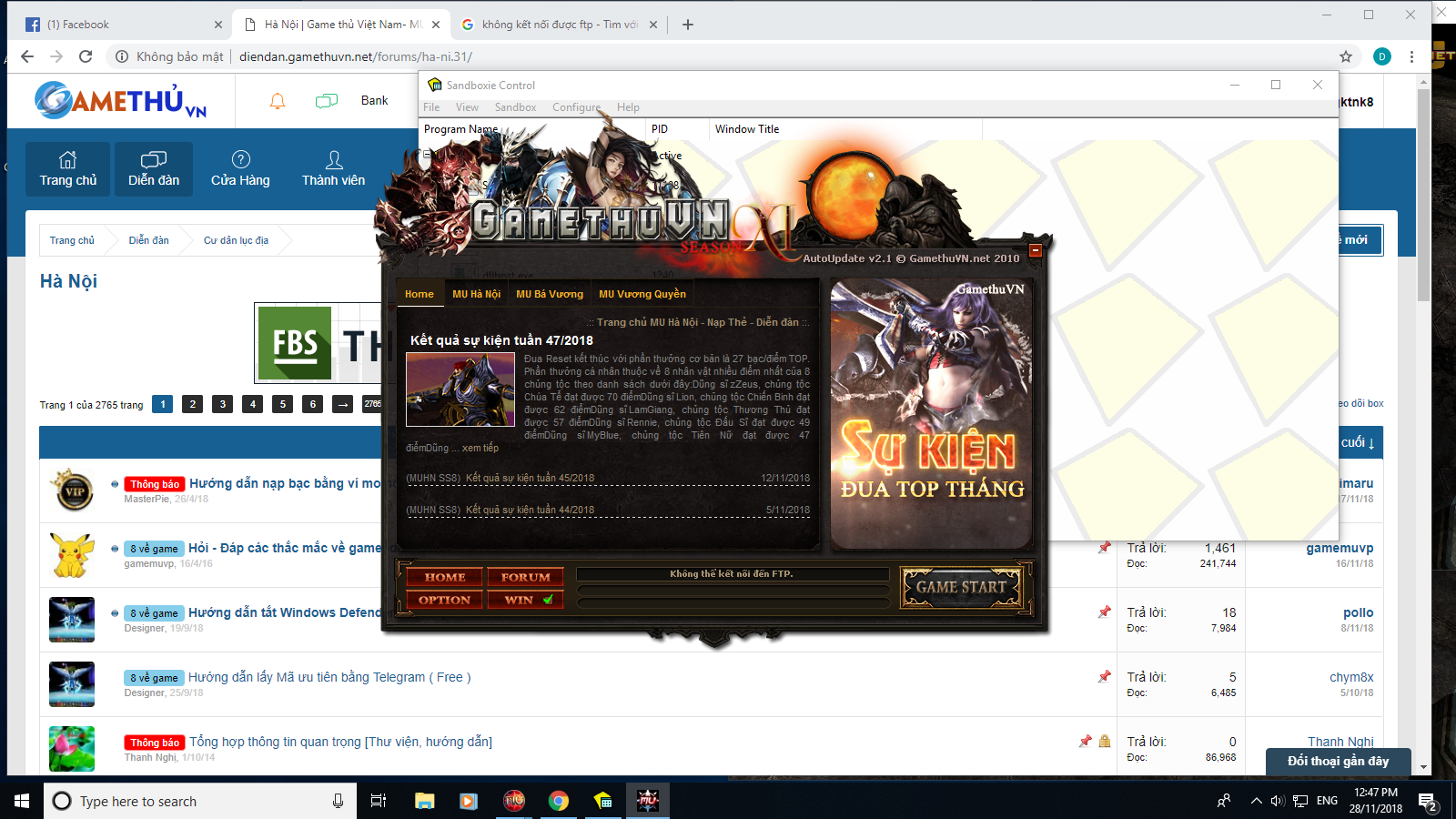Click Chrome reload button
The width and height of the screenshot is (1456, 819).
point(86,56)
